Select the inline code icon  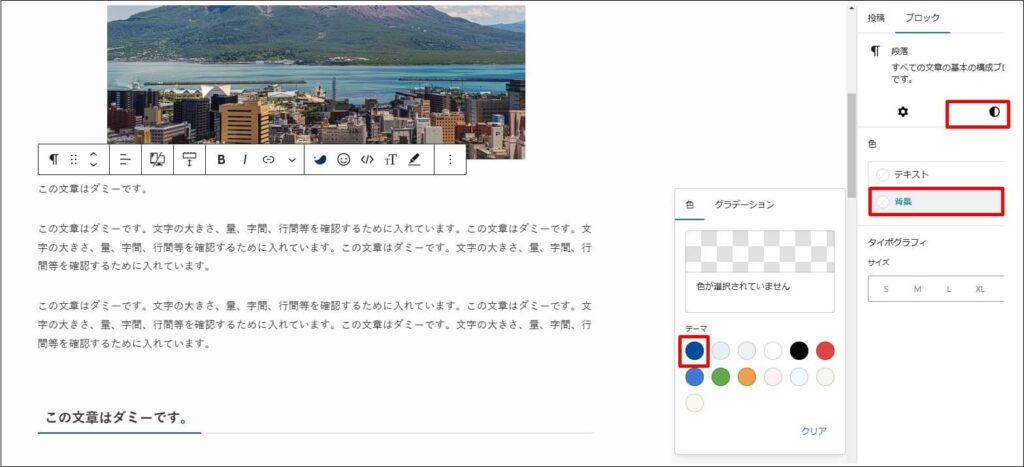click(x=367, y=159)
